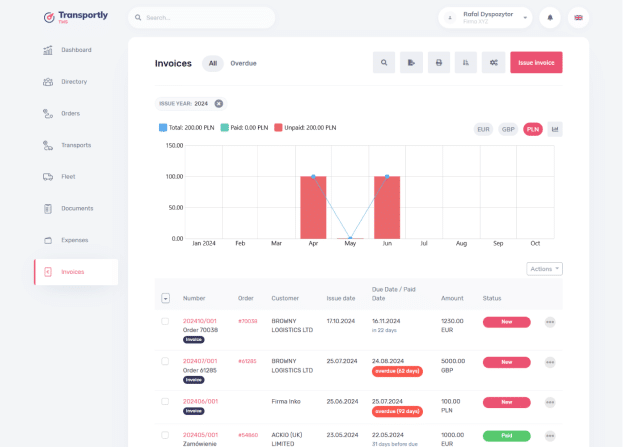Click the search icon in the invoices toolbar
This screenshot has width=623, height=447.
pyautogui.click(x=384, y=62)
